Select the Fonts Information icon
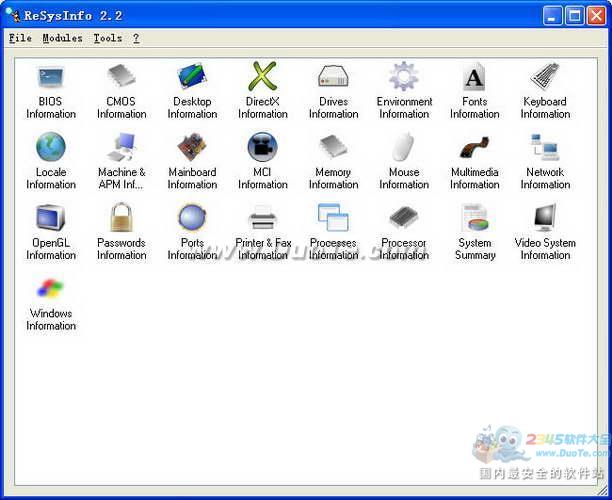612x500 pixels. [x=474, y=77]
